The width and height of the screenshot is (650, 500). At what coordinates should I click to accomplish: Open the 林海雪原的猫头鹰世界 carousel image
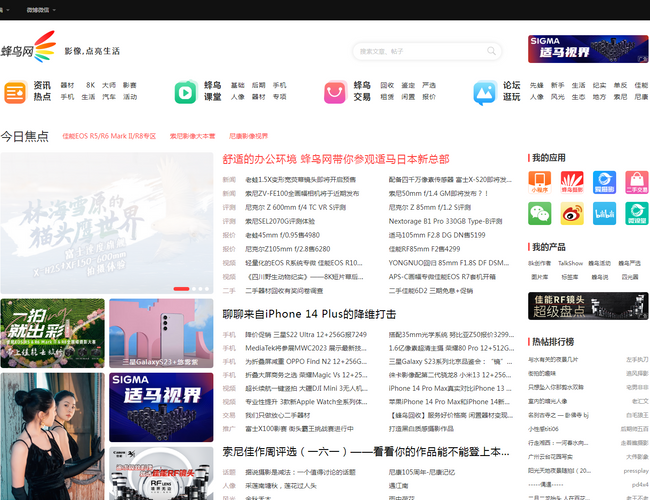(107, 223)
